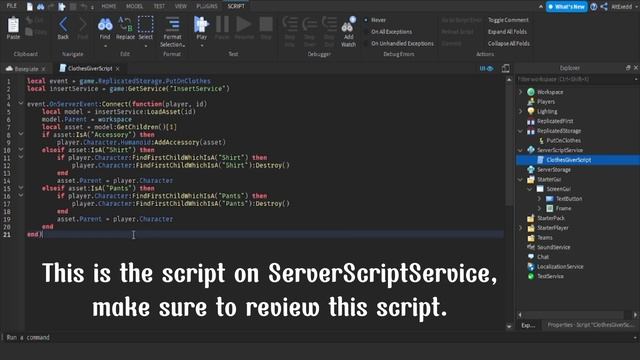
Task: Click the plugin puzzle icon in quick access bar
Action: click(62, 7)
